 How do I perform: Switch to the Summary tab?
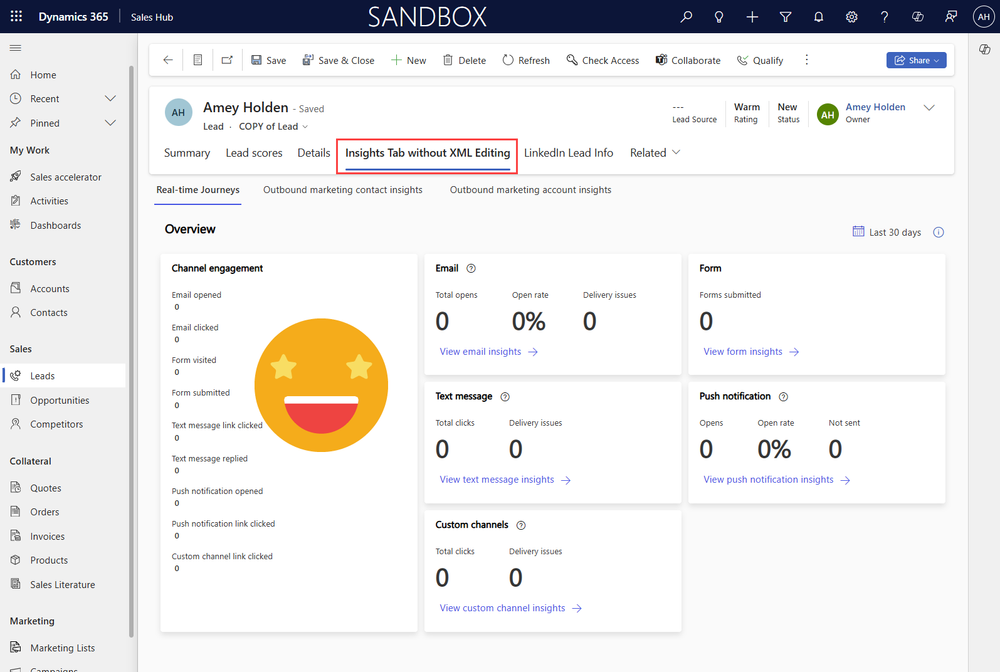(x=187, y=152)
